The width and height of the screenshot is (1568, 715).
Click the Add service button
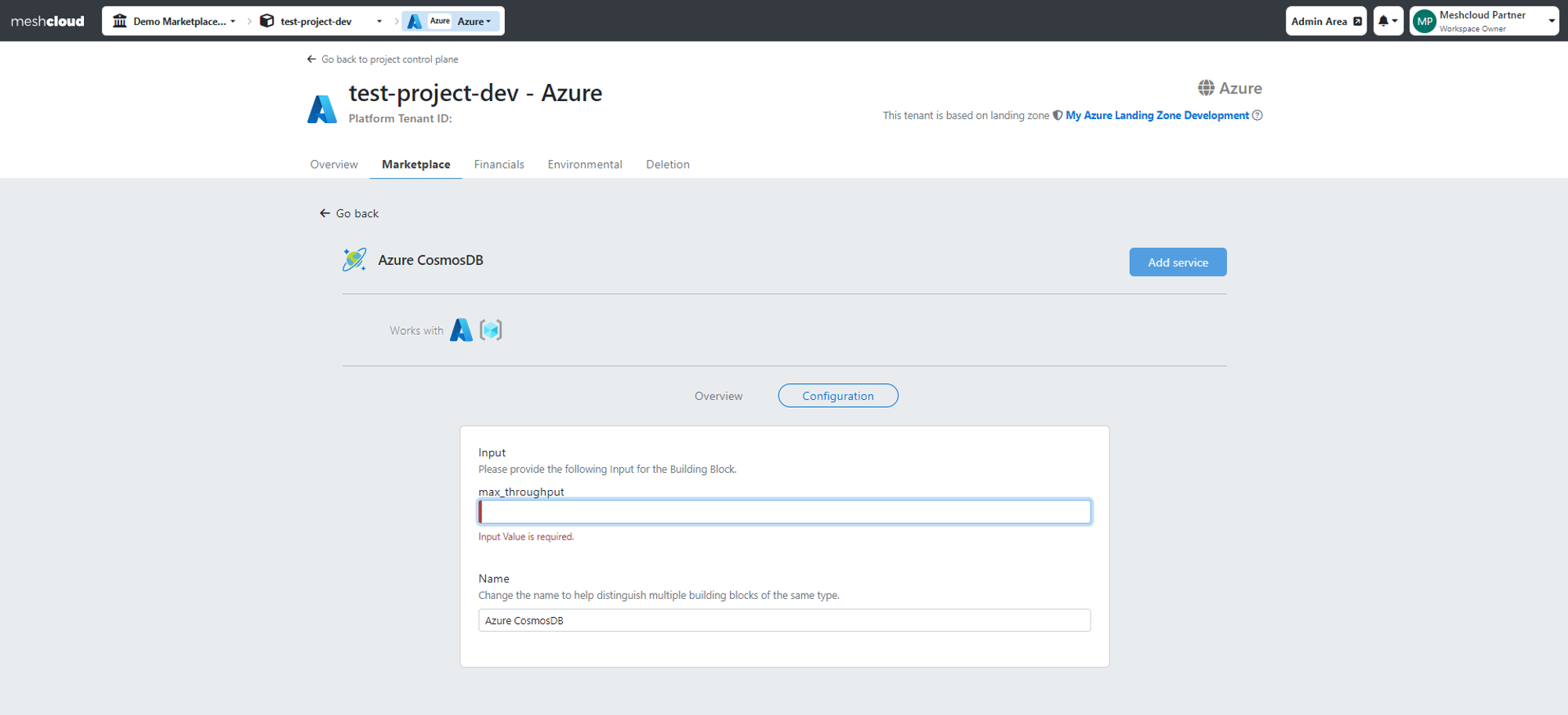coord(1178,263)
